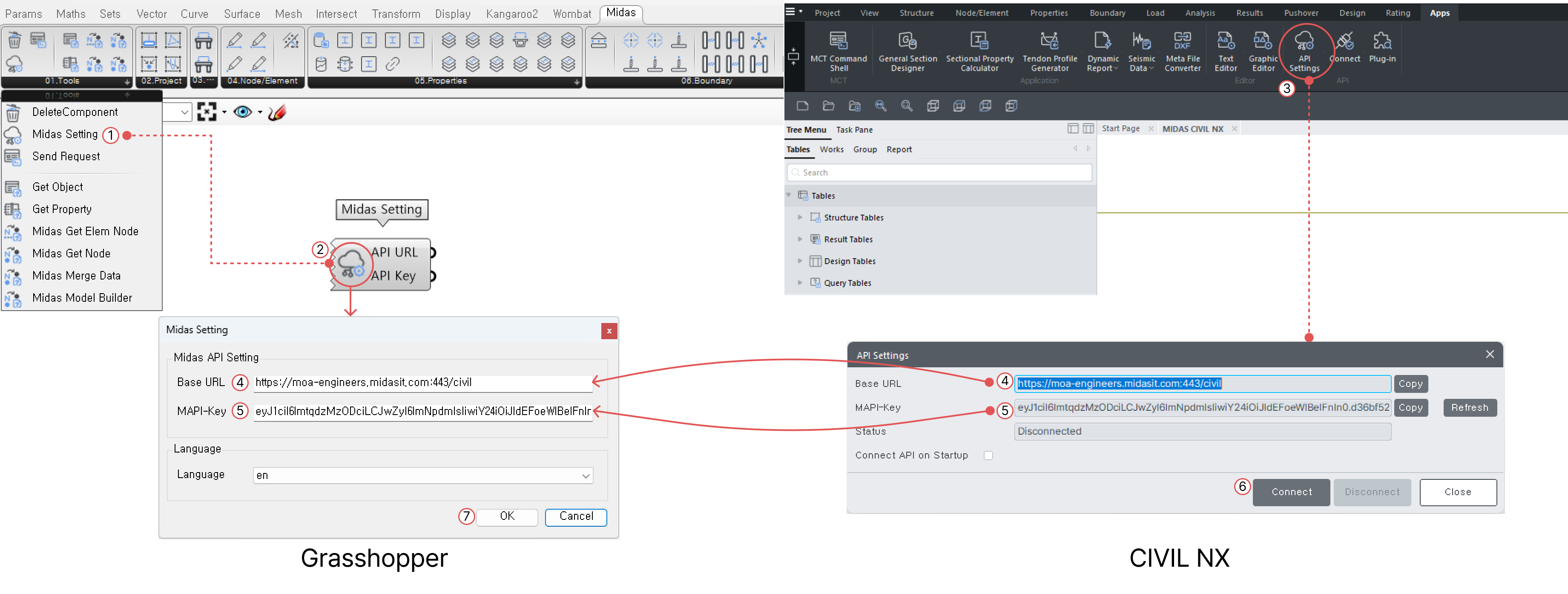Close the Midas Setting dialog with red X

pos(609,332)
